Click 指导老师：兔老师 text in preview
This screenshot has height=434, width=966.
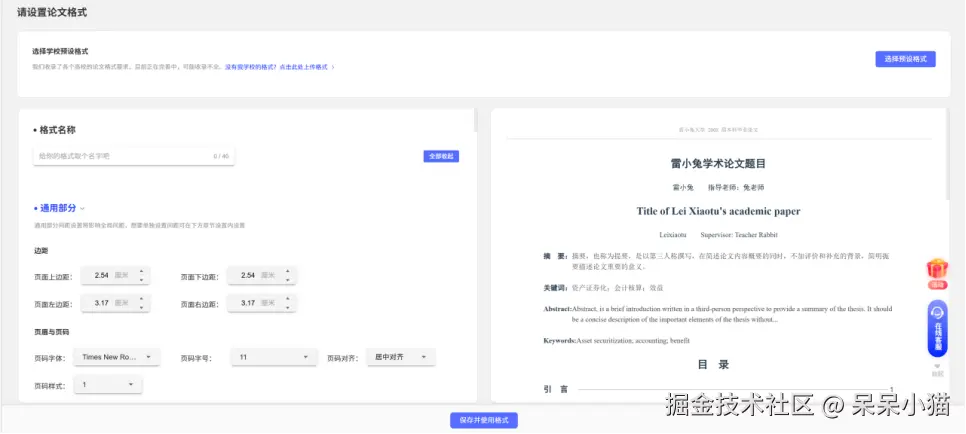click(x=736, y=187)
